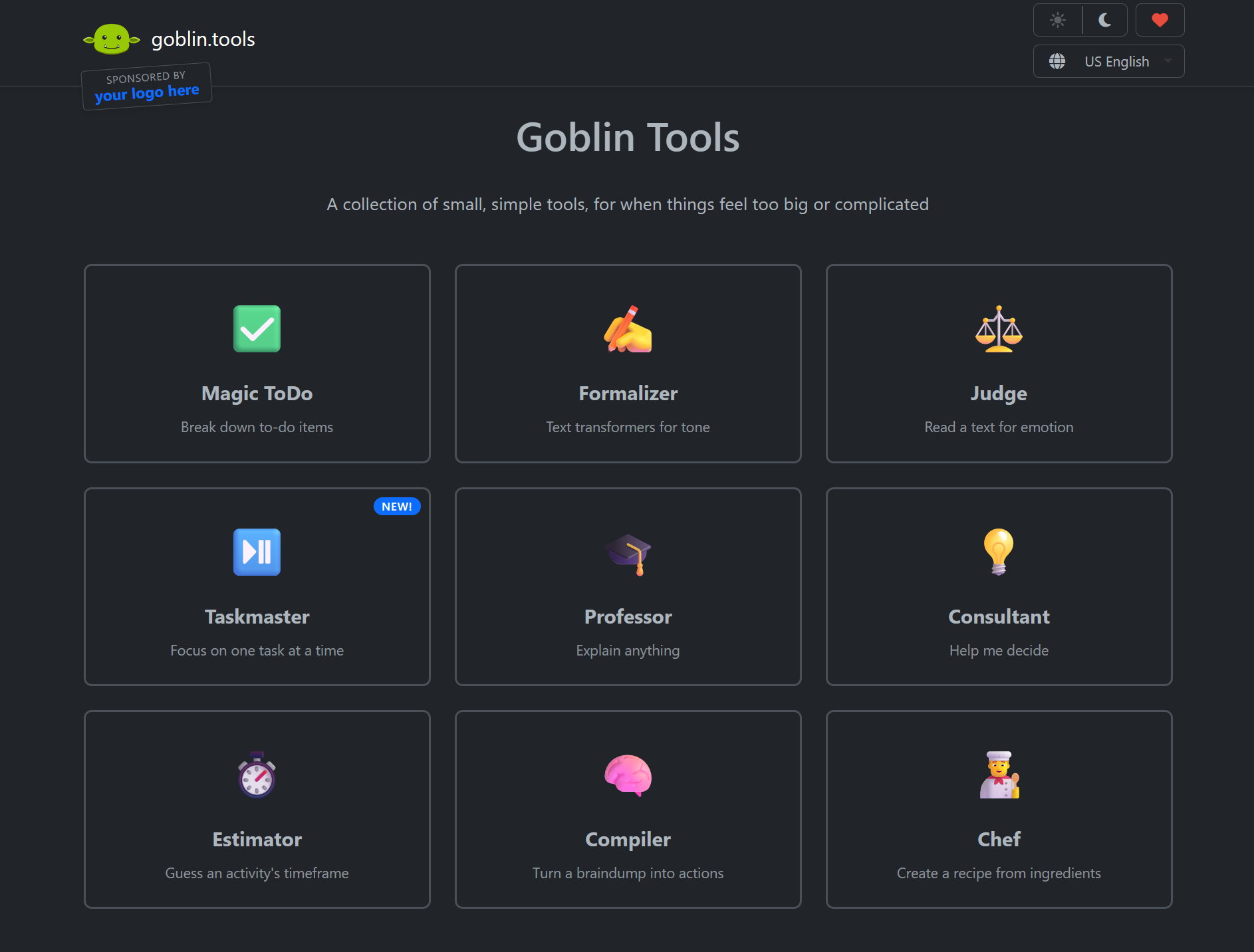Click the red heart support button
1254x952 pixels.
pyautogui.click(x=1160, y=20)
